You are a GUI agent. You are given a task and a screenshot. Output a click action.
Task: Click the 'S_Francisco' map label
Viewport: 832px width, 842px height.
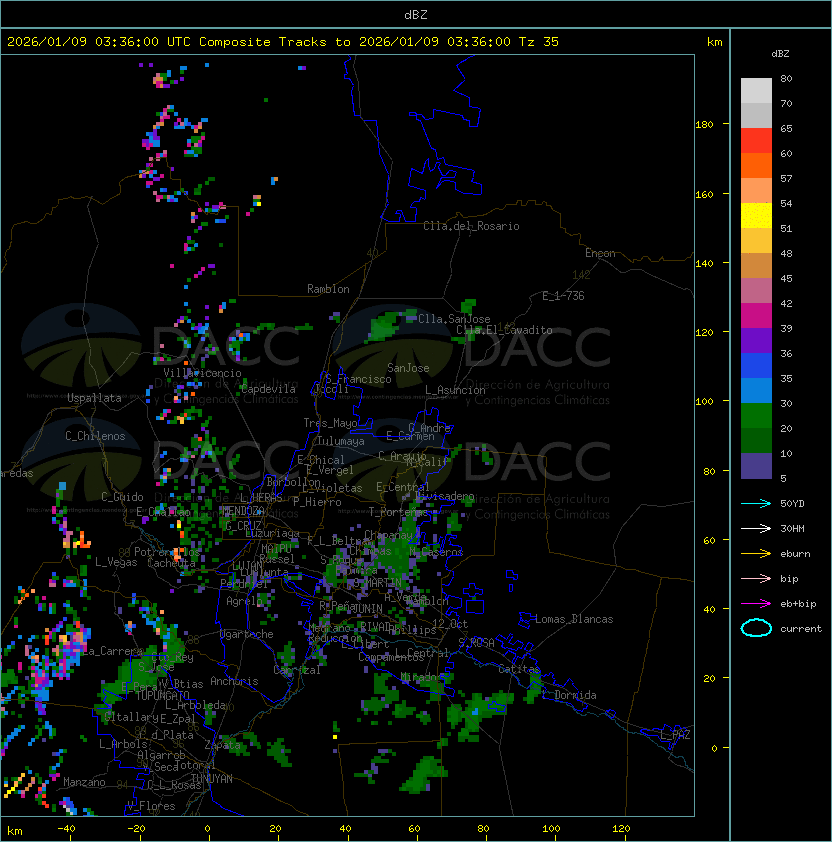(x=358, y=379)
